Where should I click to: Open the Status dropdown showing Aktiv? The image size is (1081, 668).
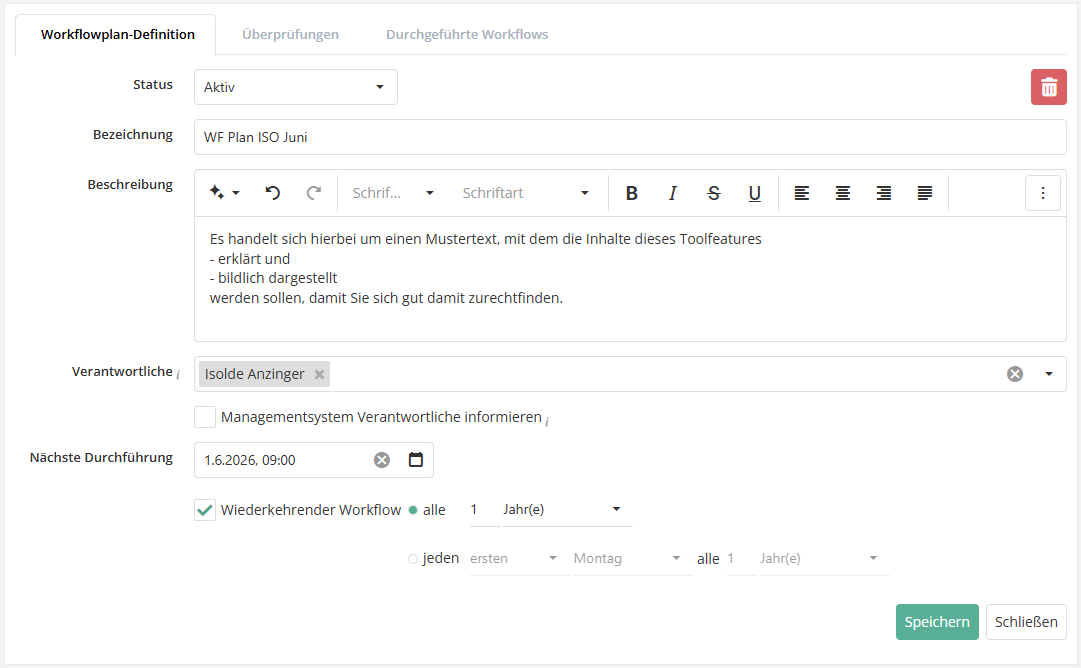(295, 87)
